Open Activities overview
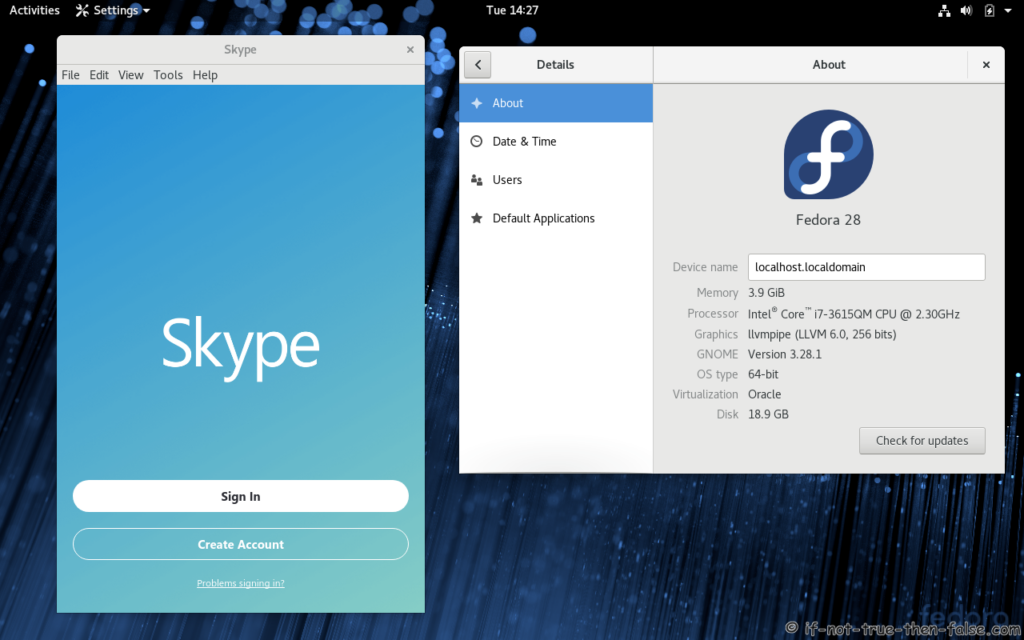Screen dimensions: 1024x640 [34, 10]
